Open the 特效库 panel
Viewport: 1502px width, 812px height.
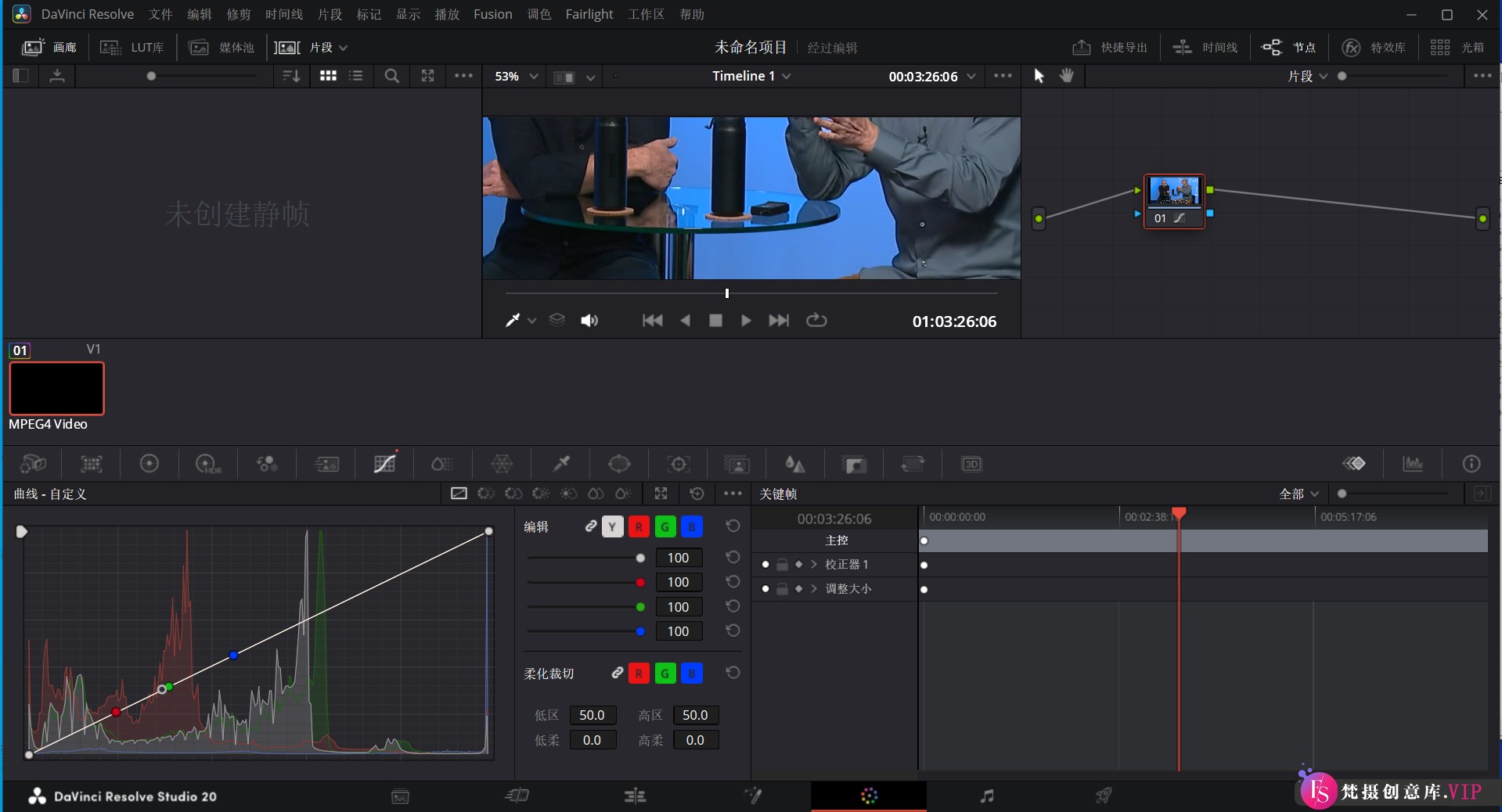click(1374, 48)
